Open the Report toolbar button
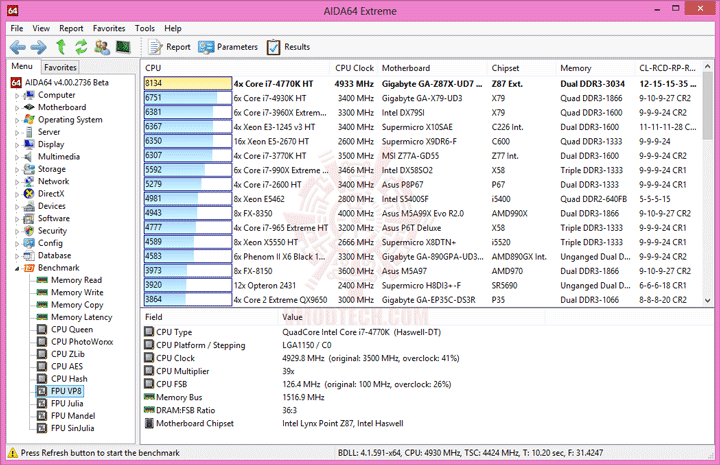This screenshot has width=720, height=465. pyautogui.click(x=169, y=47)
